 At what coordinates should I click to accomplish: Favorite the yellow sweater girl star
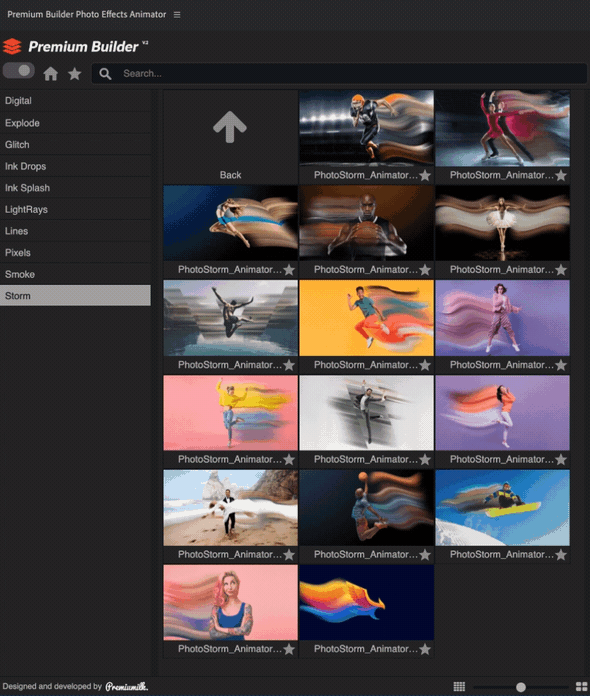(289, 459)
